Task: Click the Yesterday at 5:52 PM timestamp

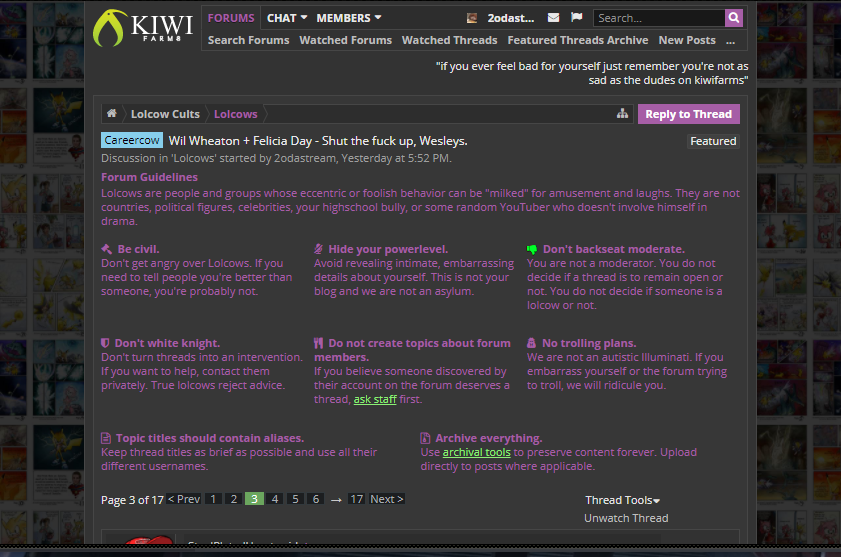Action: 395,158
